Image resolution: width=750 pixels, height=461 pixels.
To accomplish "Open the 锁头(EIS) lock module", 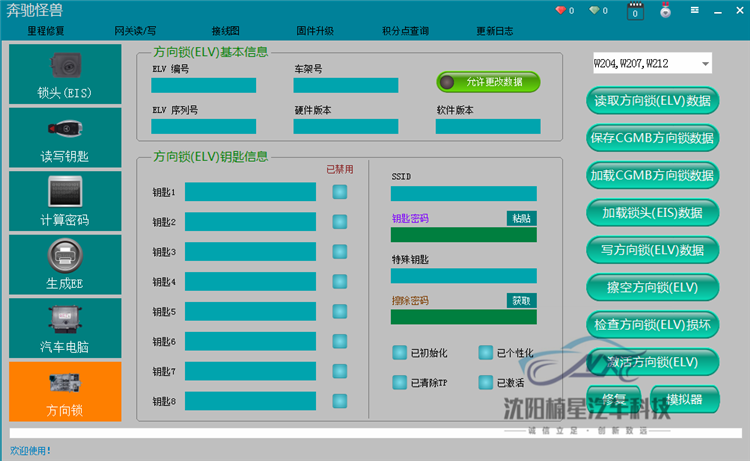I will pos(65,76).
